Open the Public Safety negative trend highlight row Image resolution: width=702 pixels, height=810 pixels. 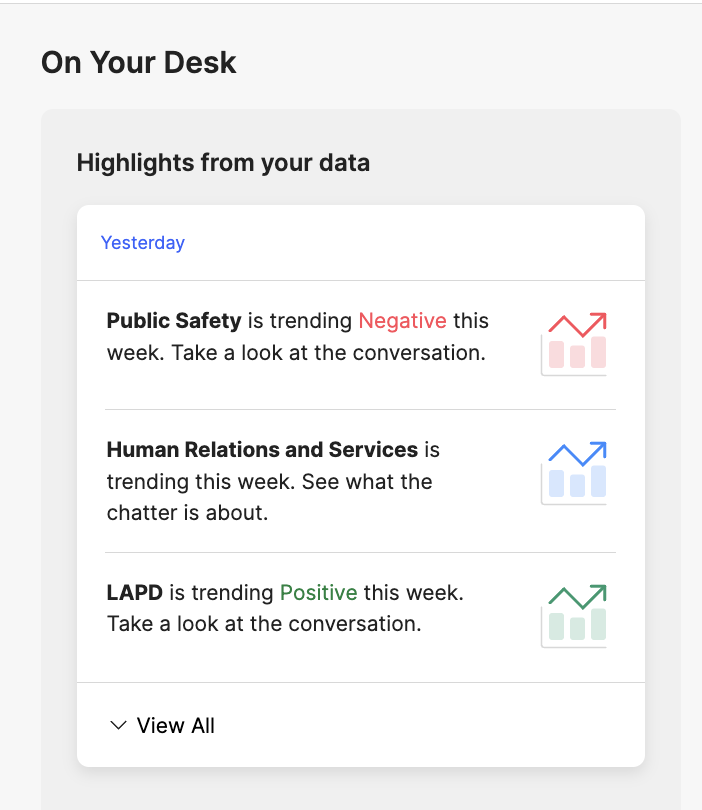pos(361,345)
